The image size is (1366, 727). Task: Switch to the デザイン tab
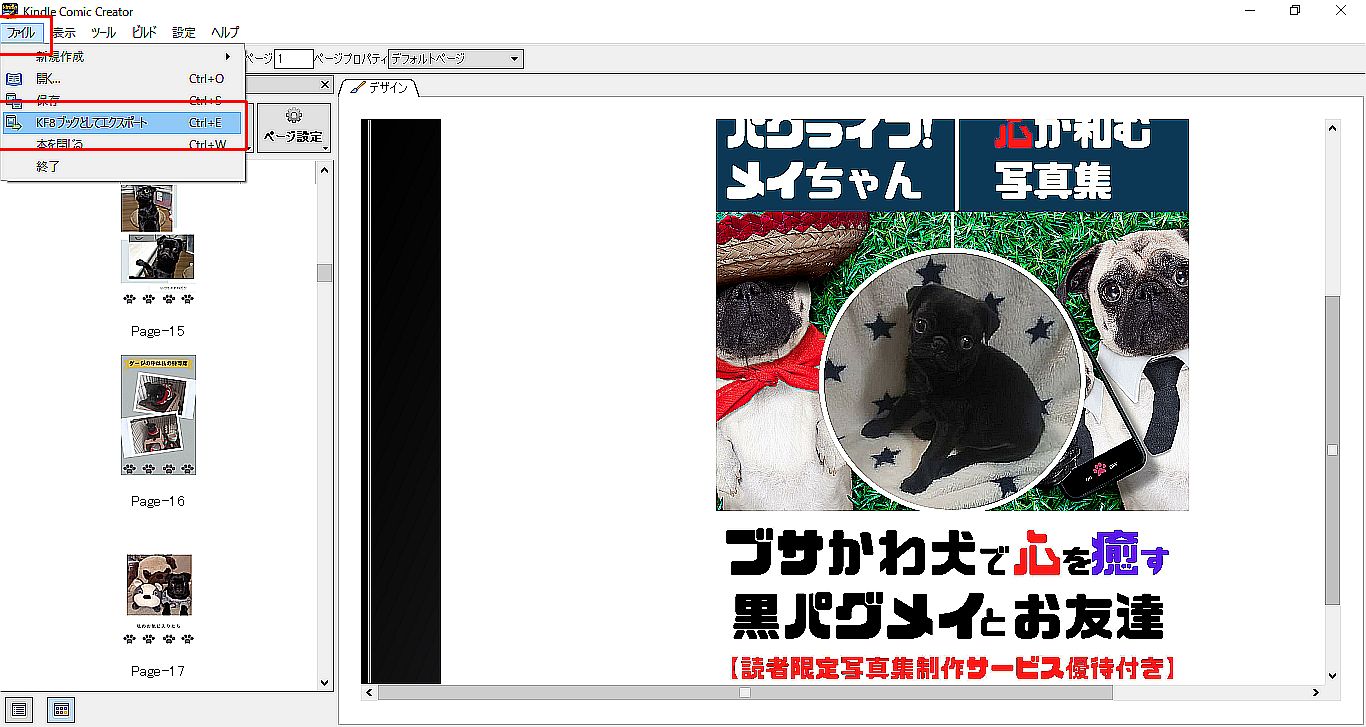click(x=380, y=88)
